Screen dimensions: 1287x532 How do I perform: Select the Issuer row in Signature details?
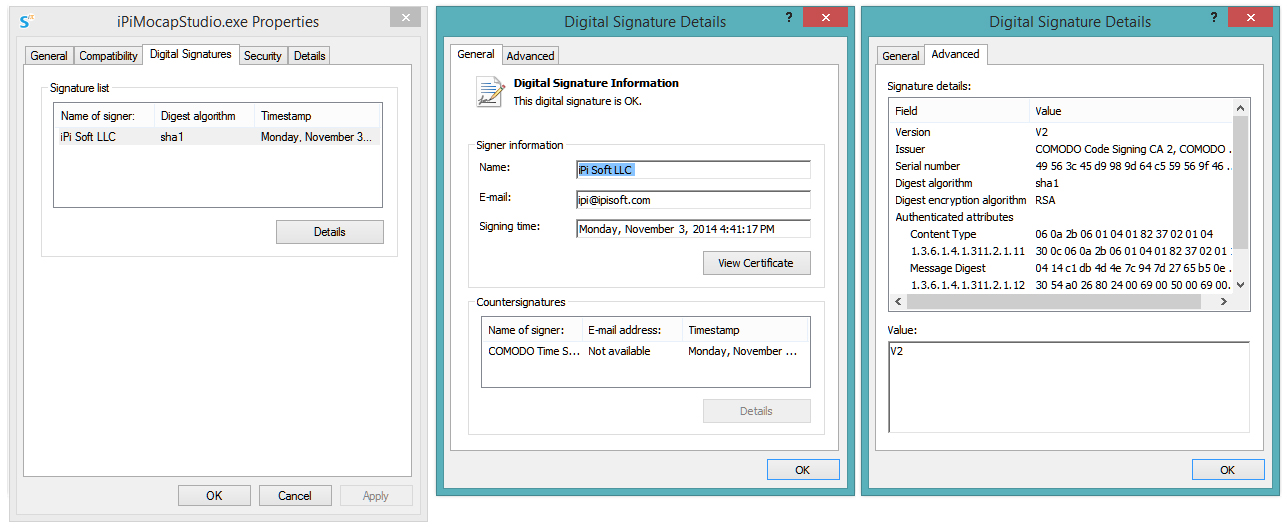point(1061,149)
